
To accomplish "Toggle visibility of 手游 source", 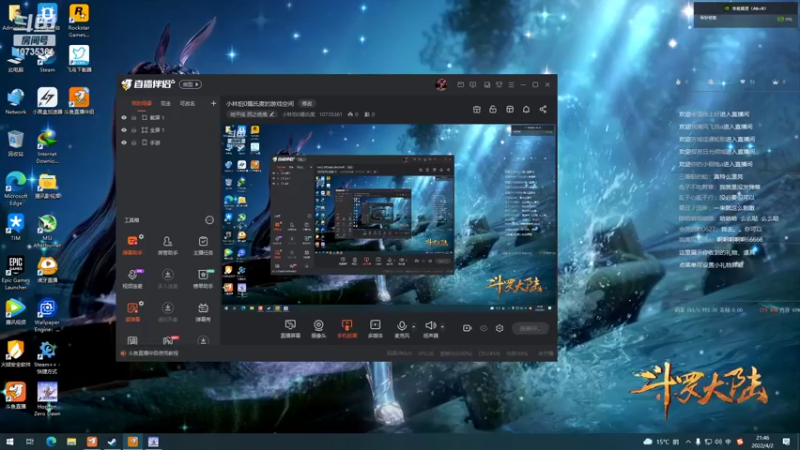I will (123, 143).
